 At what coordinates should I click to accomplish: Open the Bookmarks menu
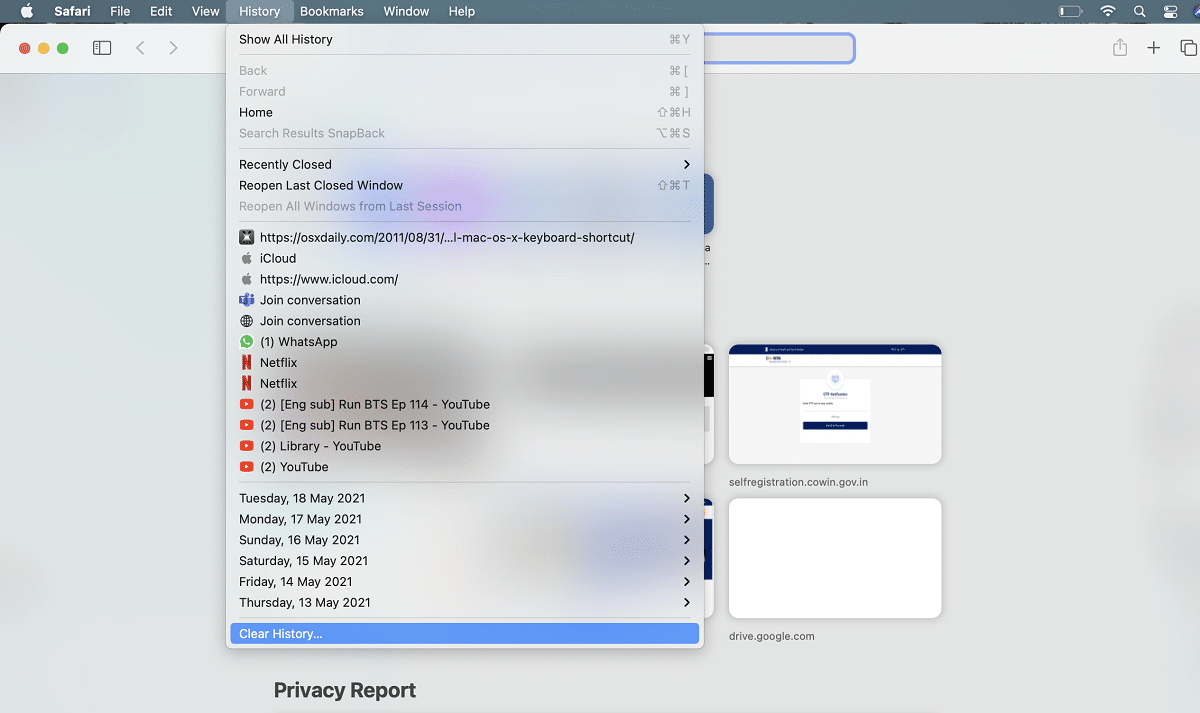pos(331,11)
